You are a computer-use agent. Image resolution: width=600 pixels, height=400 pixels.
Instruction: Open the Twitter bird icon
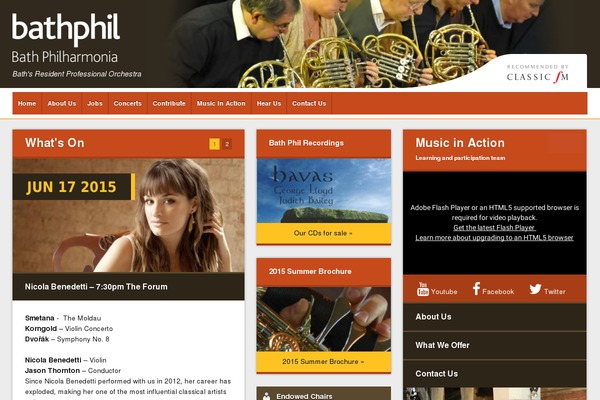pos(535,289)
